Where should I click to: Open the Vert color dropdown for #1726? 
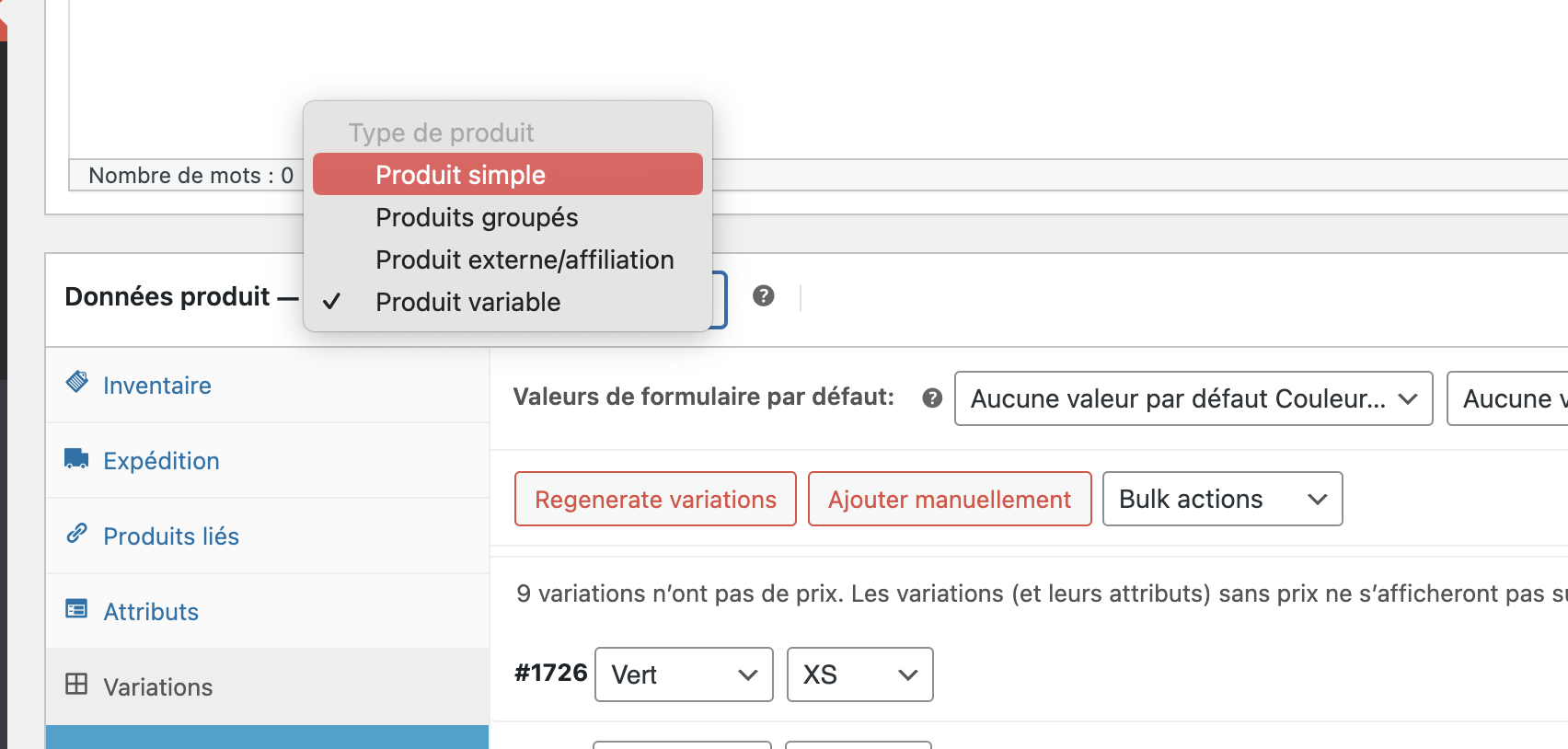click(x=683, y=674)
